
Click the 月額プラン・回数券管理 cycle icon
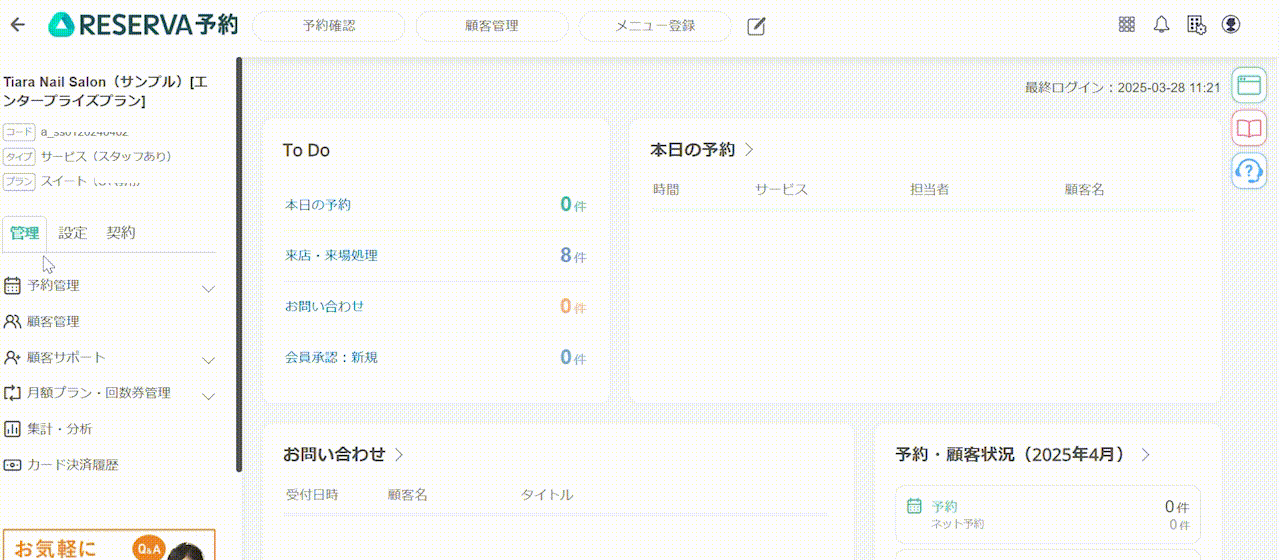(x=12, y=393)
